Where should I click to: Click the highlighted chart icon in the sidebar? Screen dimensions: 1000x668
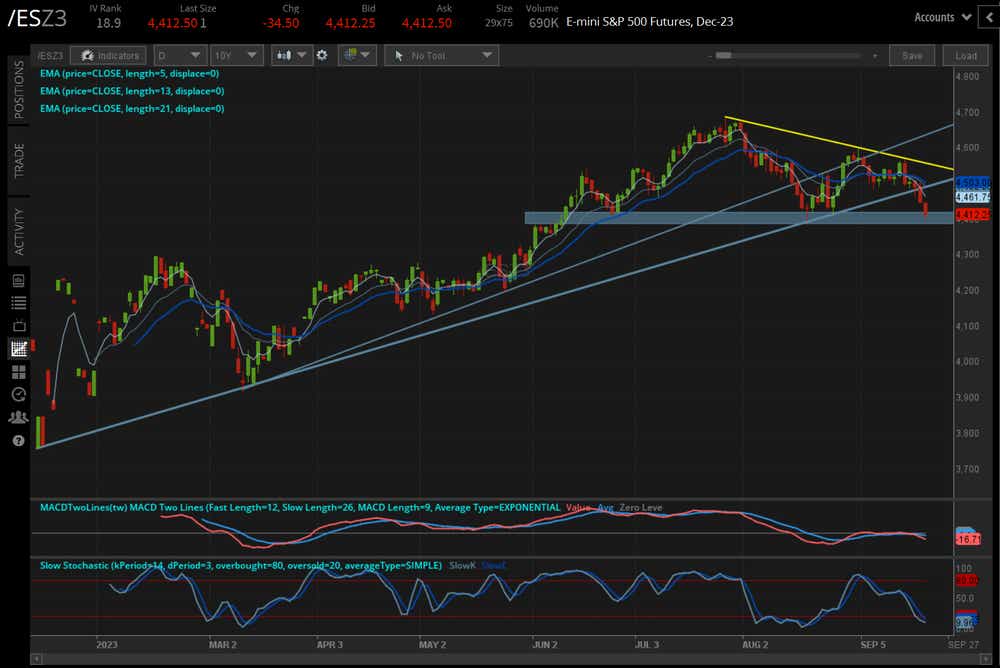point(16,349)
